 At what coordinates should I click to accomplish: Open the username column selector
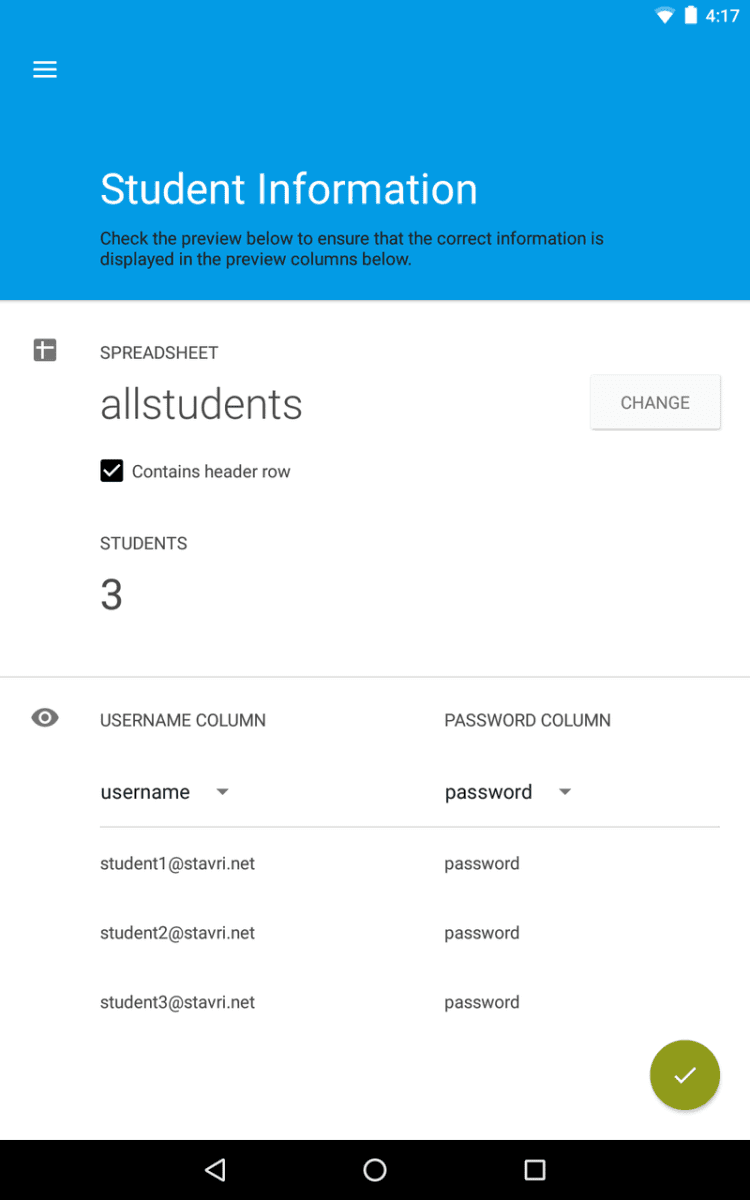pyautogui.click(x=146, y=792)
